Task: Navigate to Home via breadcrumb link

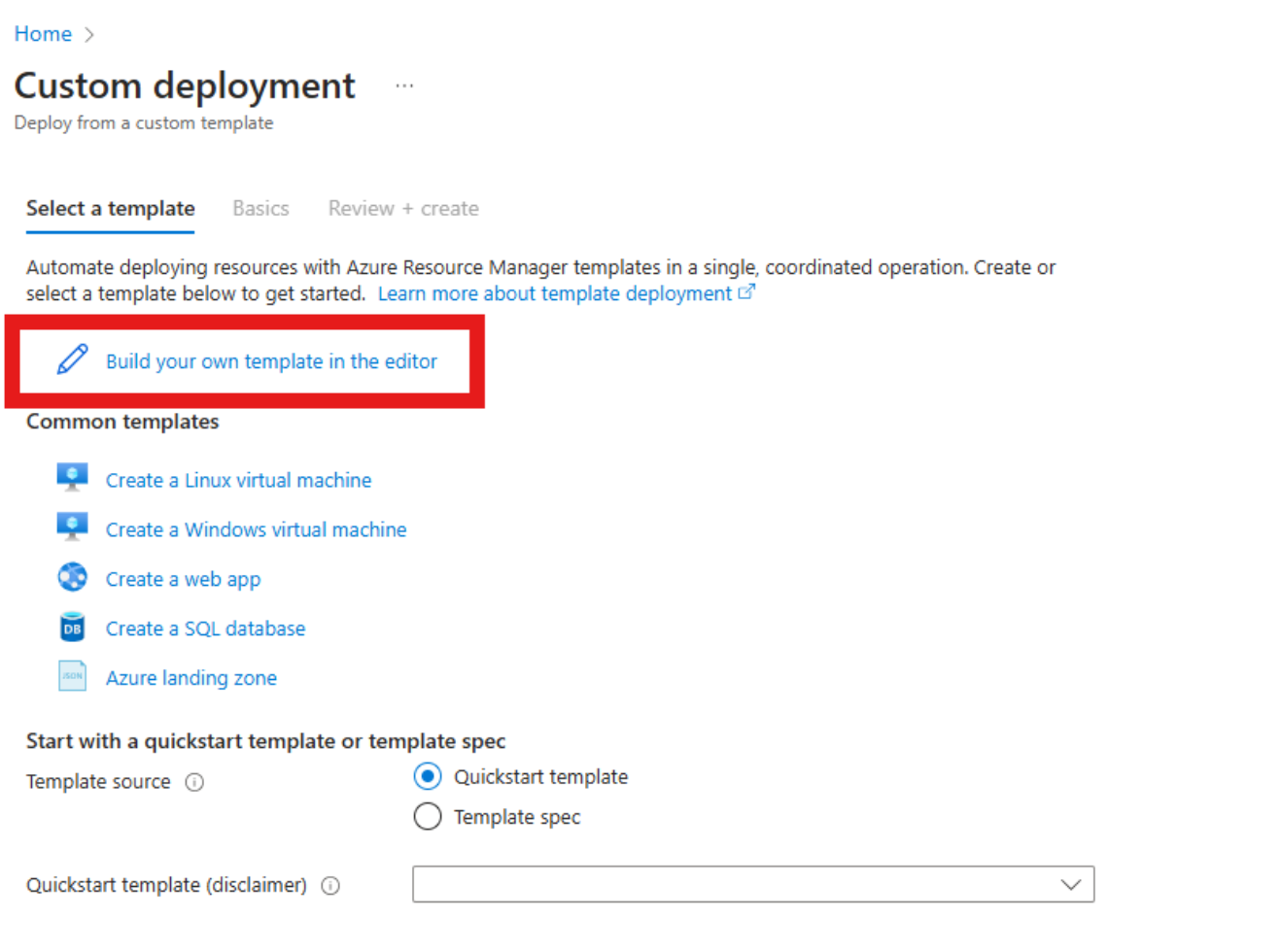Action: [x=43, y=33]
